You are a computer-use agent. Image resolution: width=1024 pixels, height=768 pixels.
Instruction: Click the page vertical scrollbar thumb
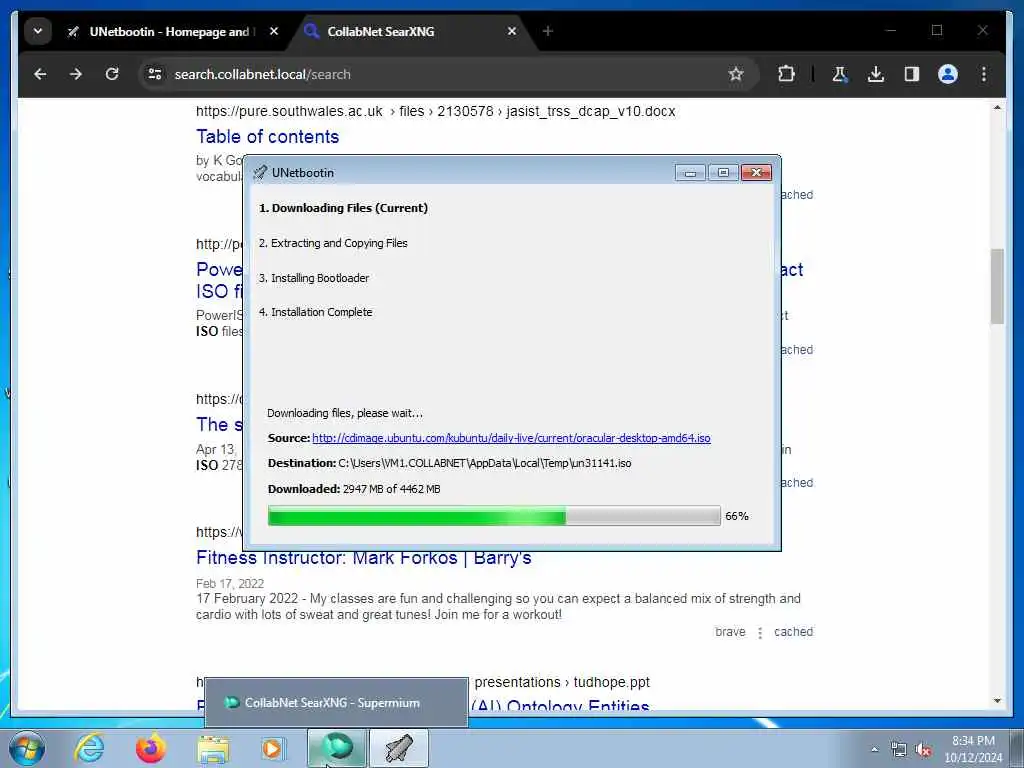point(997,286)
